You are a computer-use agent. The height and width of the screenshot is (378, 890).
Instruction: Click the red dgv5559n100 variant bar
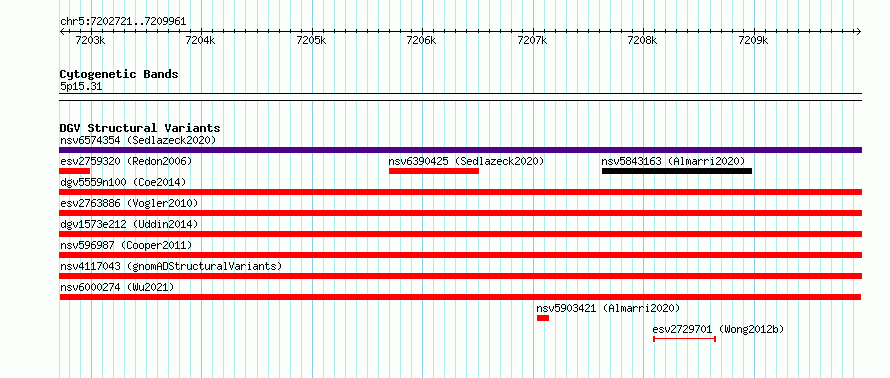click(x=460, y=192)
